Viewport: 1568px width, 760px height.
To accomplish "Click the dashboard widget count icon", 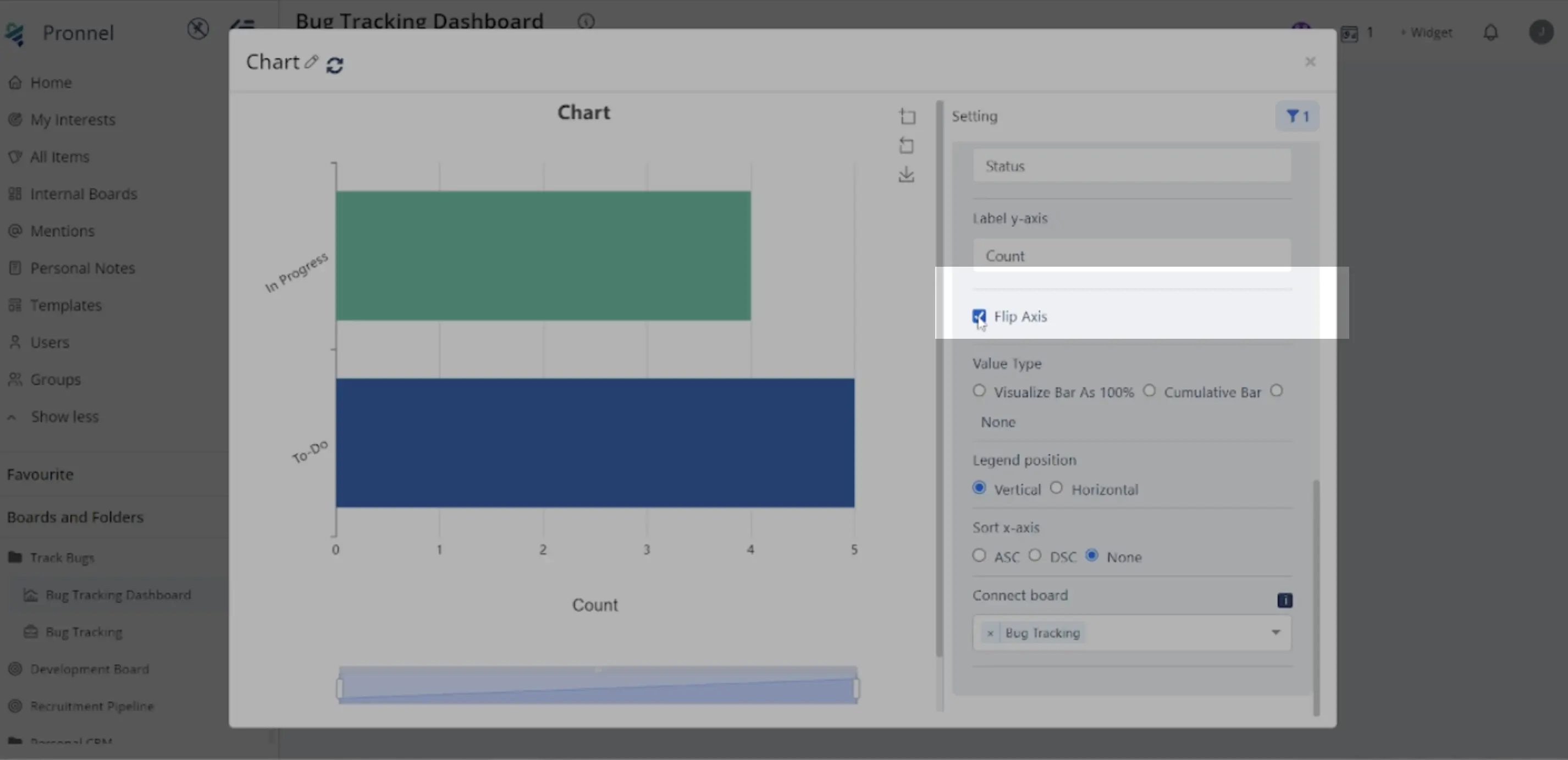I will (1349, 33).
